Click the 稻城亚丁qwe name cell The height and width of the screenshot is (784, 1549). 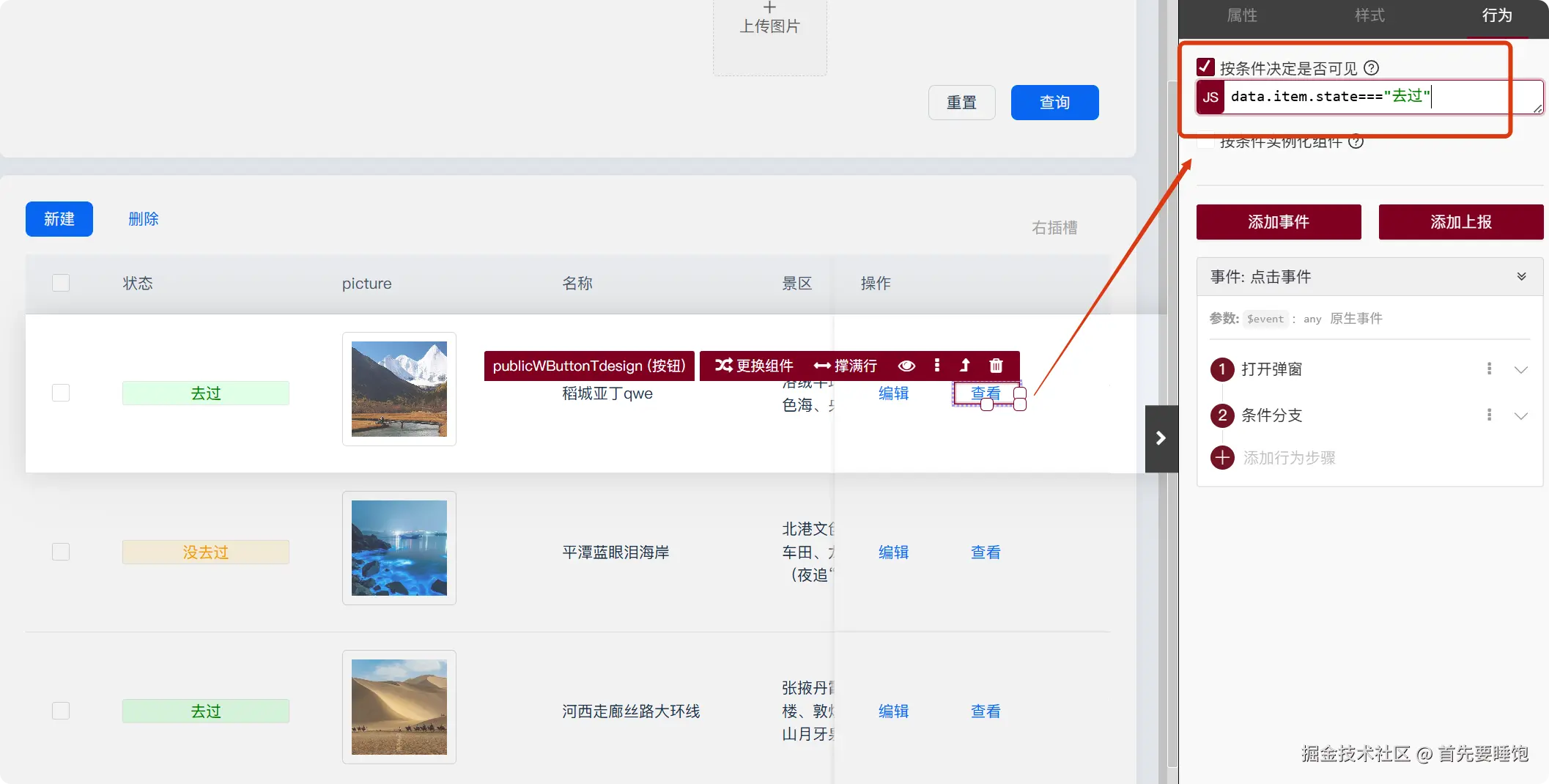(x=607, y=393)
